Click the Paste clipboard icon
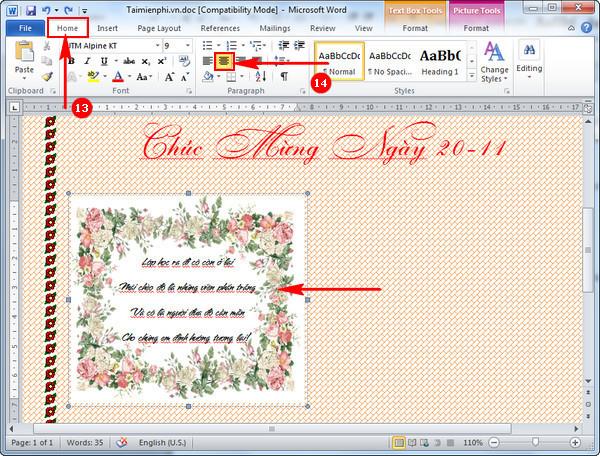The height and width of the screenshot is (456, 600). (x=24, y=52)
